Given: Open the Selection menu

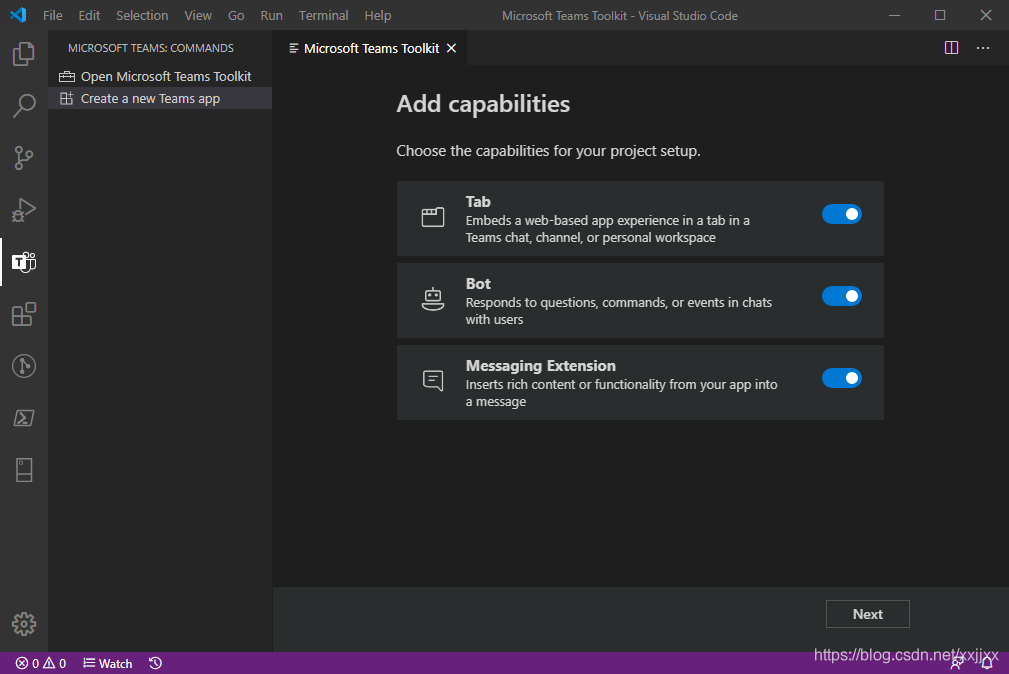Looking at the screenshot, I should (142, 15).
